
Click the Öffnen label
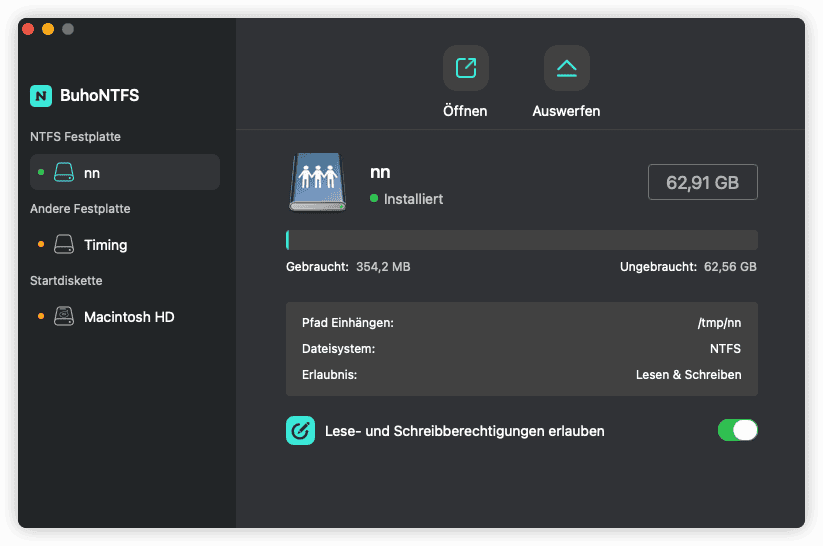(465, 111)
